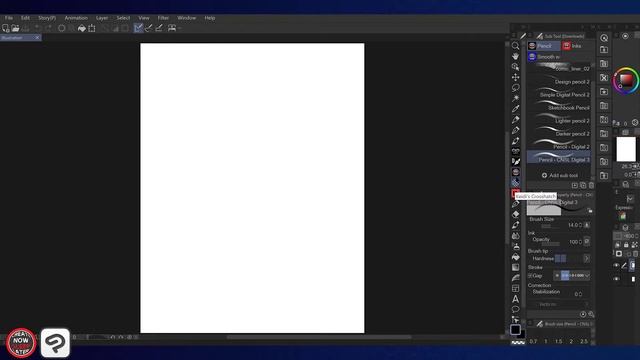
Task: Open Quick Access magnifier icon in material bar
Action: coord(604,38)
